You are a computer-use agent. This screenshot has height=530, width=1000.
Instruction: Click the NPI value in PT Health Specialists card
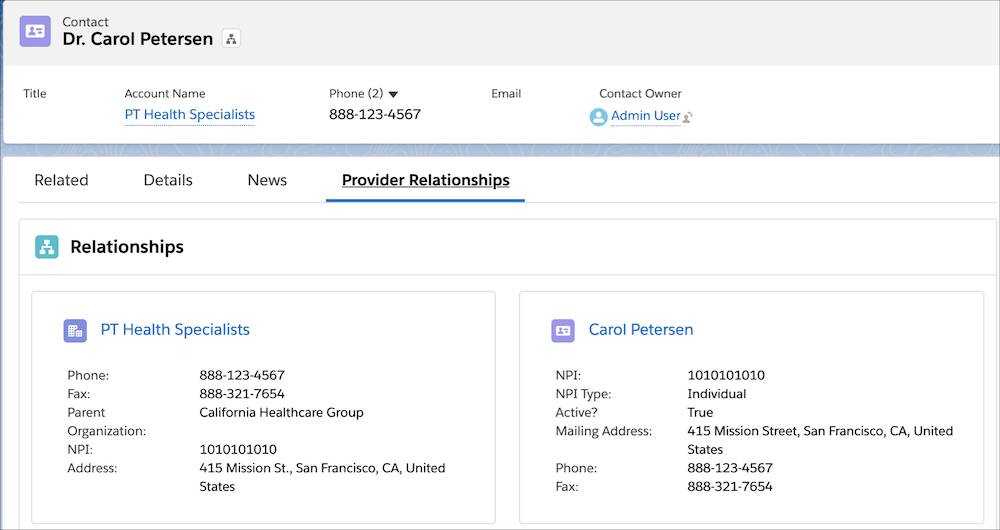point(238,450)
